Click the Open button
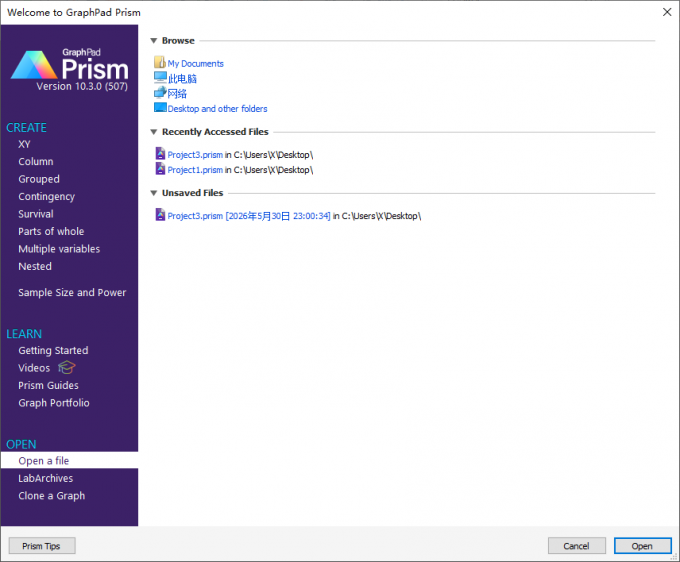The height and width of the screenshot is (562, 680). [642, 546]
